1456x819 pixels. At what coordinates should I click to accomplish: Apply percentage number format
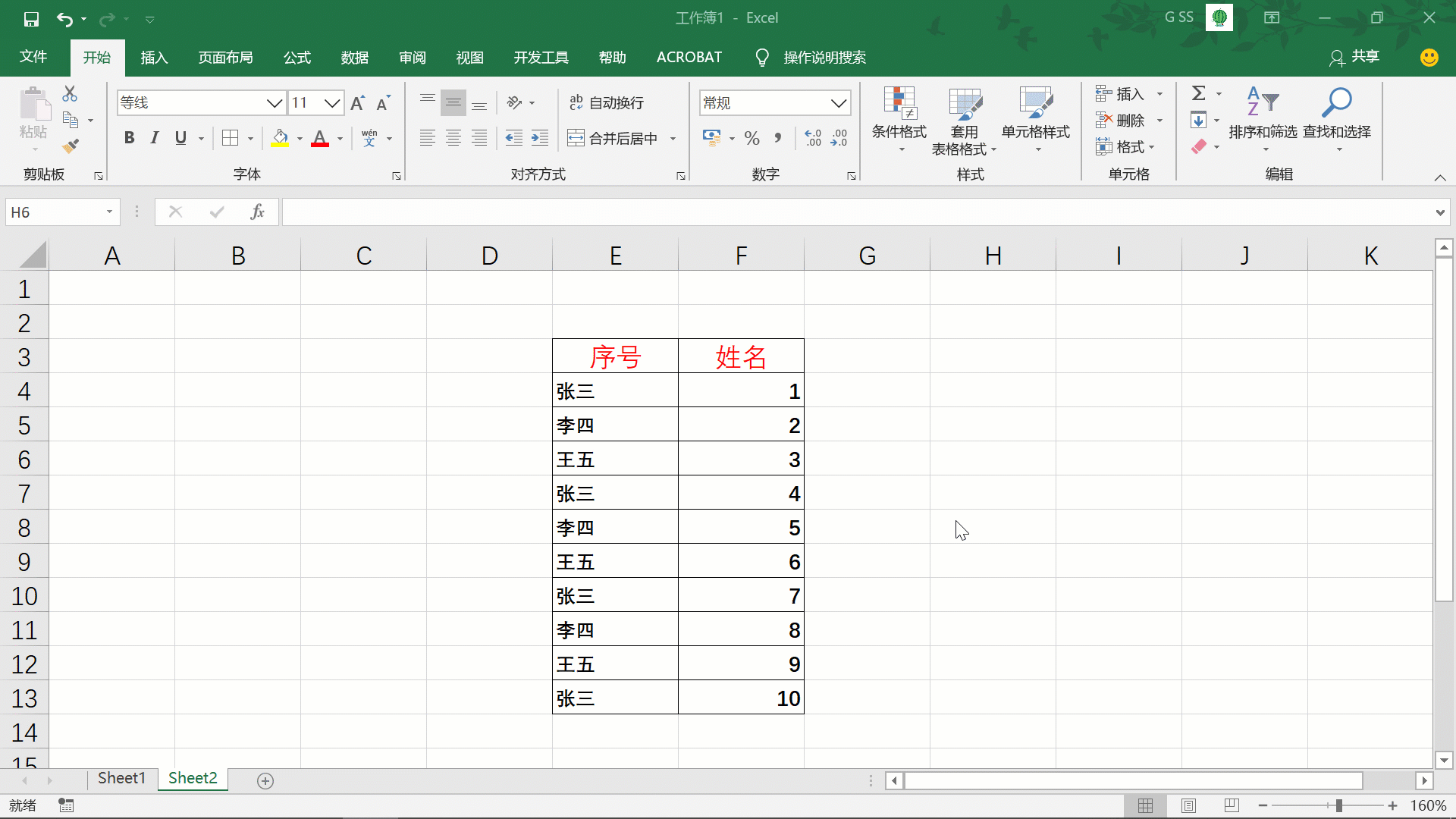(x=752, y=138)
